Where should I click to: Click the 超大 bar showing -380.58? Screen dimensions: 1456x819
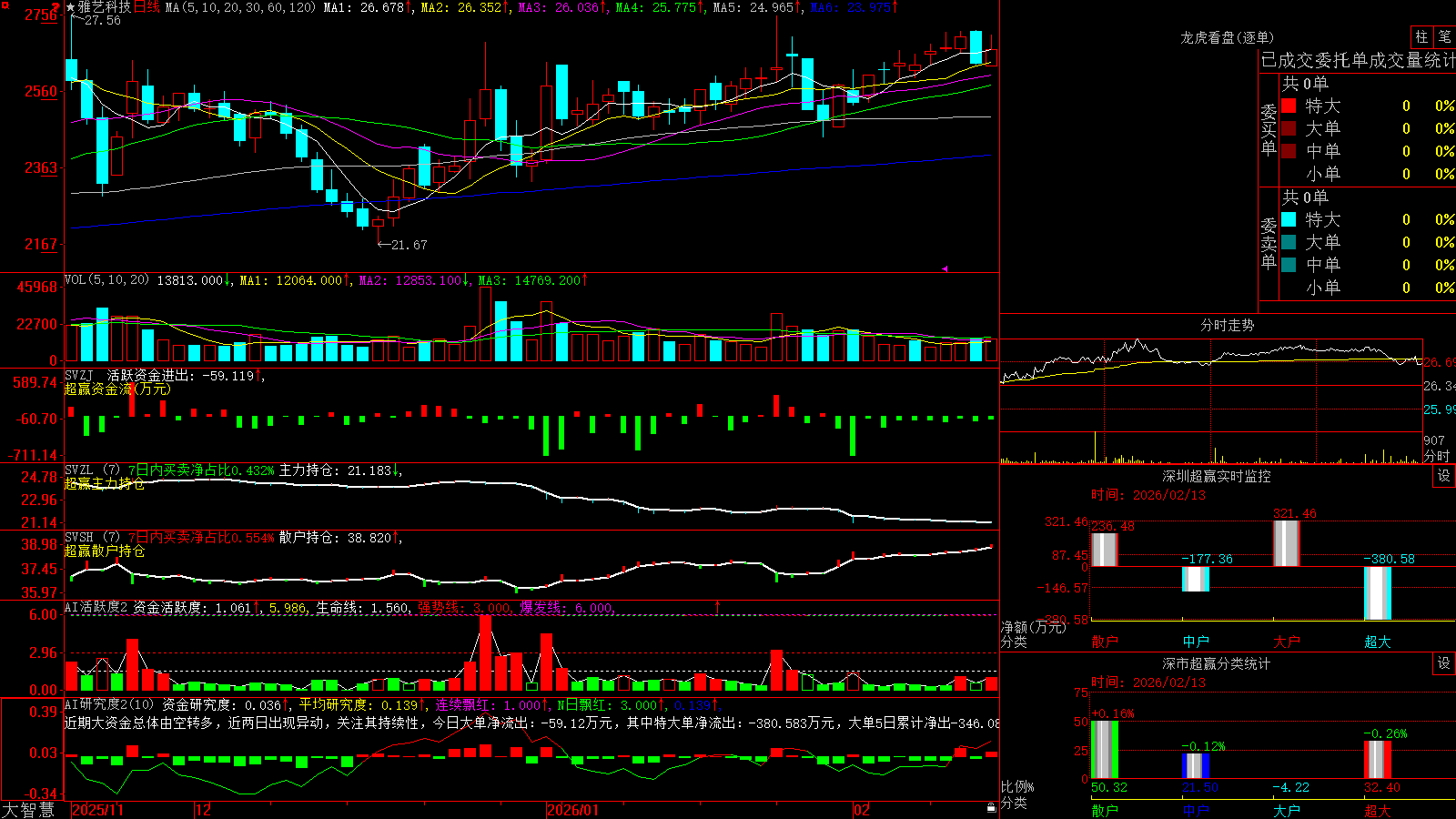tap(1378, 593)
